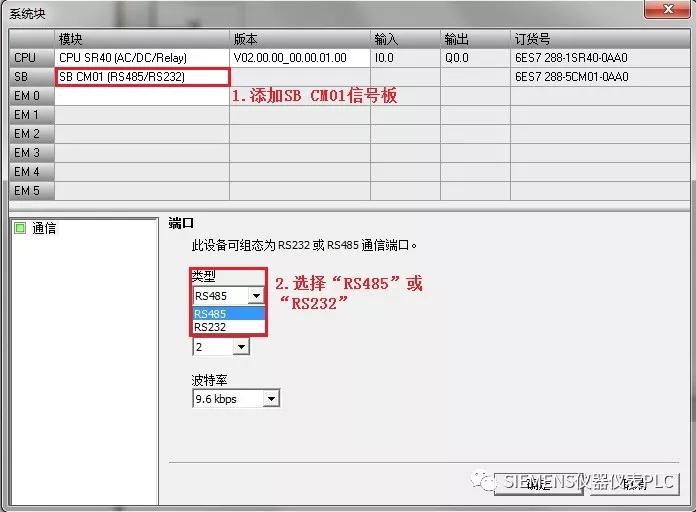
Task: Click the Q0.0 output address cell
Action: click(x=475, y=58)
